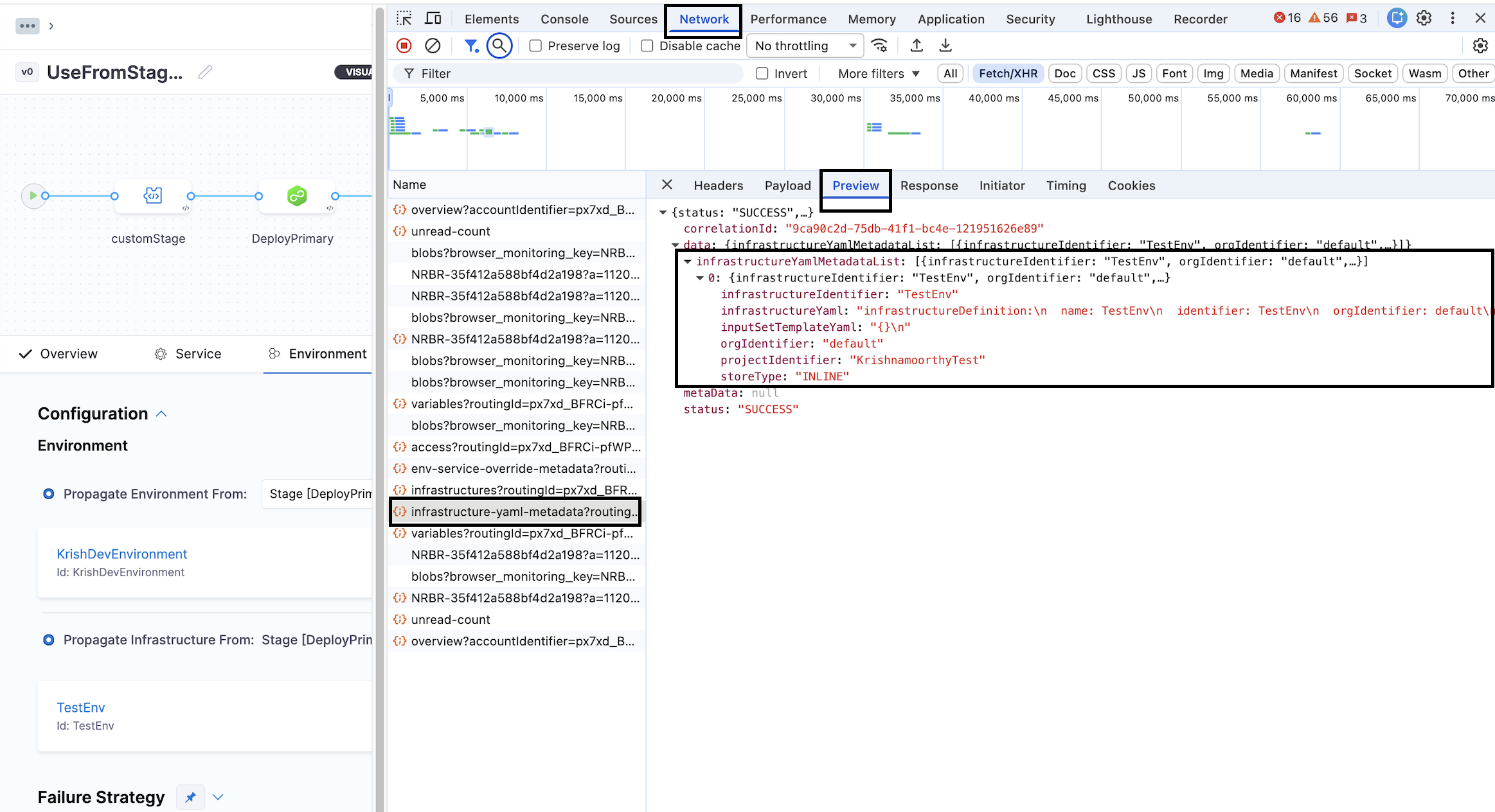The width and height of the screenshot is (1495, 812).
Task: Open DevTools three-dot menu
Action: coord(1453,19)
